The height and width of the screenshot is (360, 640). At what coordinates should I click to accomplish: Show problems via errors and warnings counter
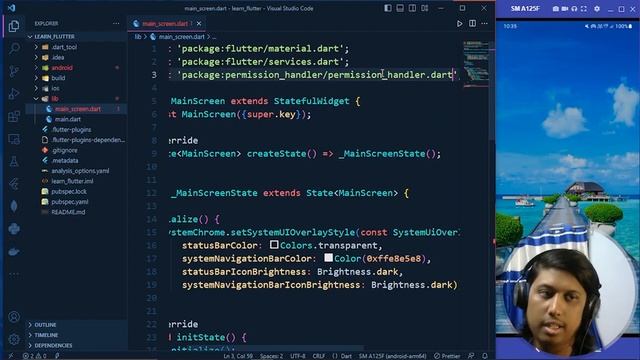pyautogui.click(x=35, y=356)
